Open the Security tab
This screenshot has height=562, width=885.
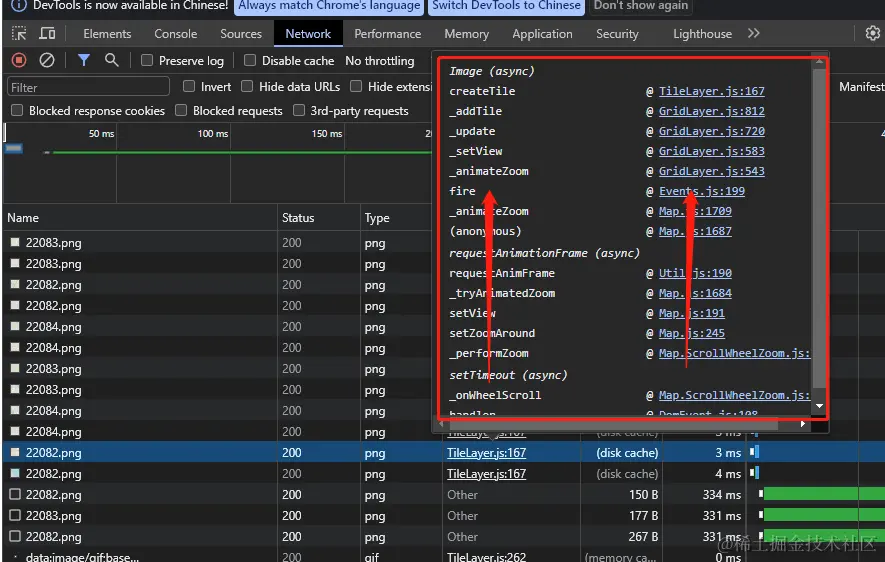617,34
